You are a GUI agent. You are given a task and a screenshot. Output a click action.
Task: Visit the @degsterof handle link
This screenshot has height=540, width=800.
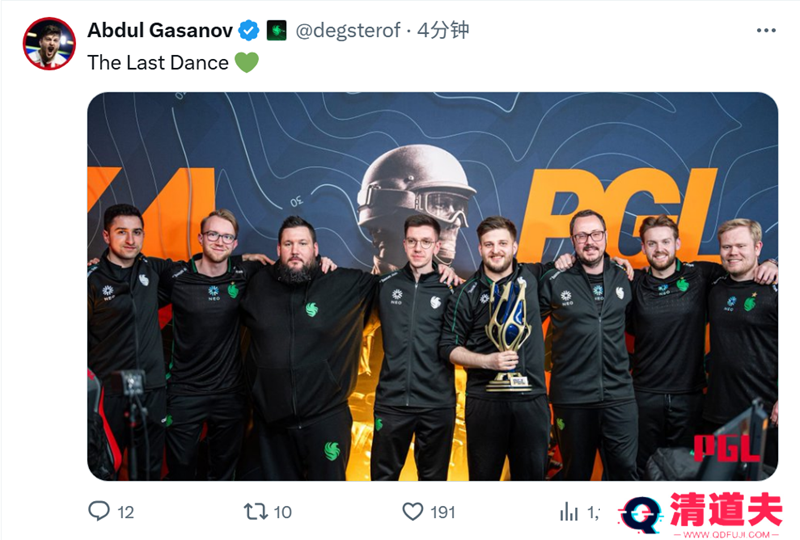pyautogui.click(x=348, y=31)
